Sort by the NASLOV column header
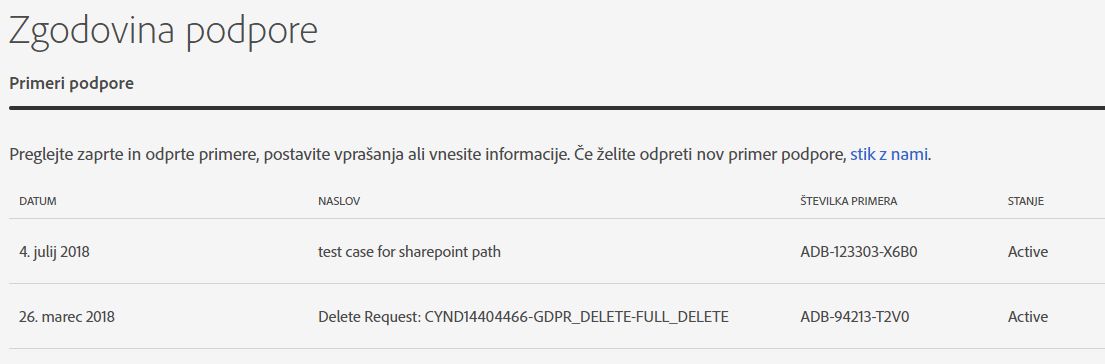This screenshot has height=364, width=1105. pos(339,201)
